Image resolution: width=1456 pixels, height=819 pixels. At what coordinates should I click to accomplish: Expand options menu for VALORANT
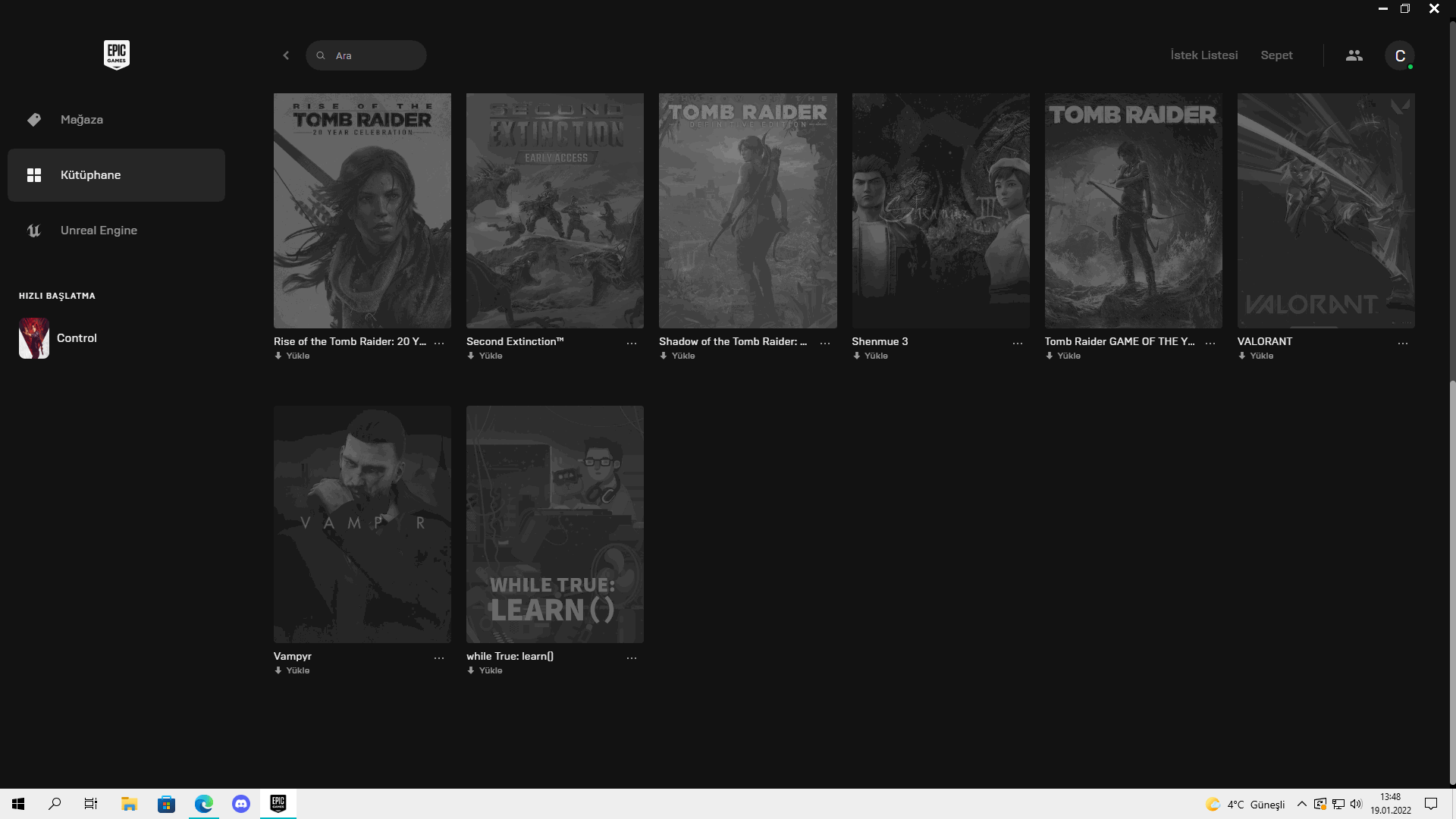tap(1403, 343)
